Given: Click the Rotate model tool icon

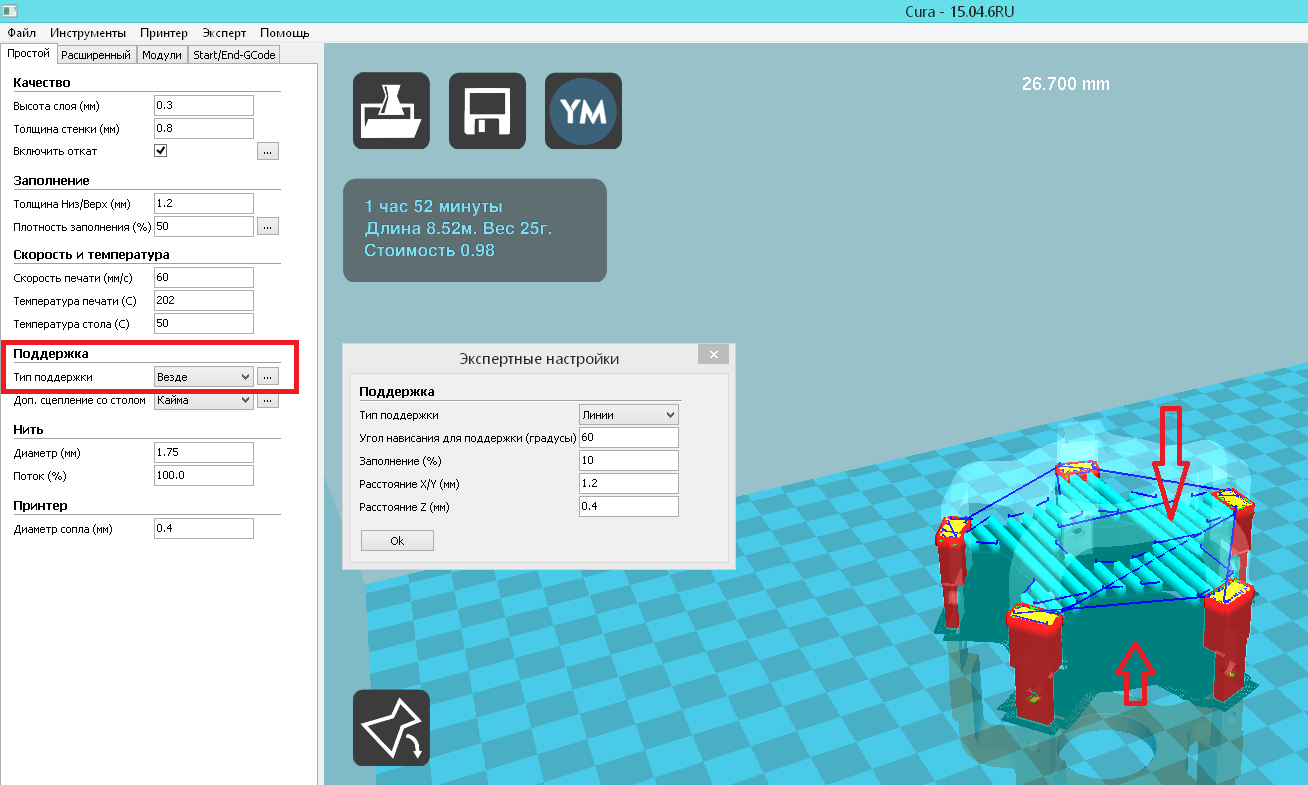Looking at the screenshot, I should (391, 727).
